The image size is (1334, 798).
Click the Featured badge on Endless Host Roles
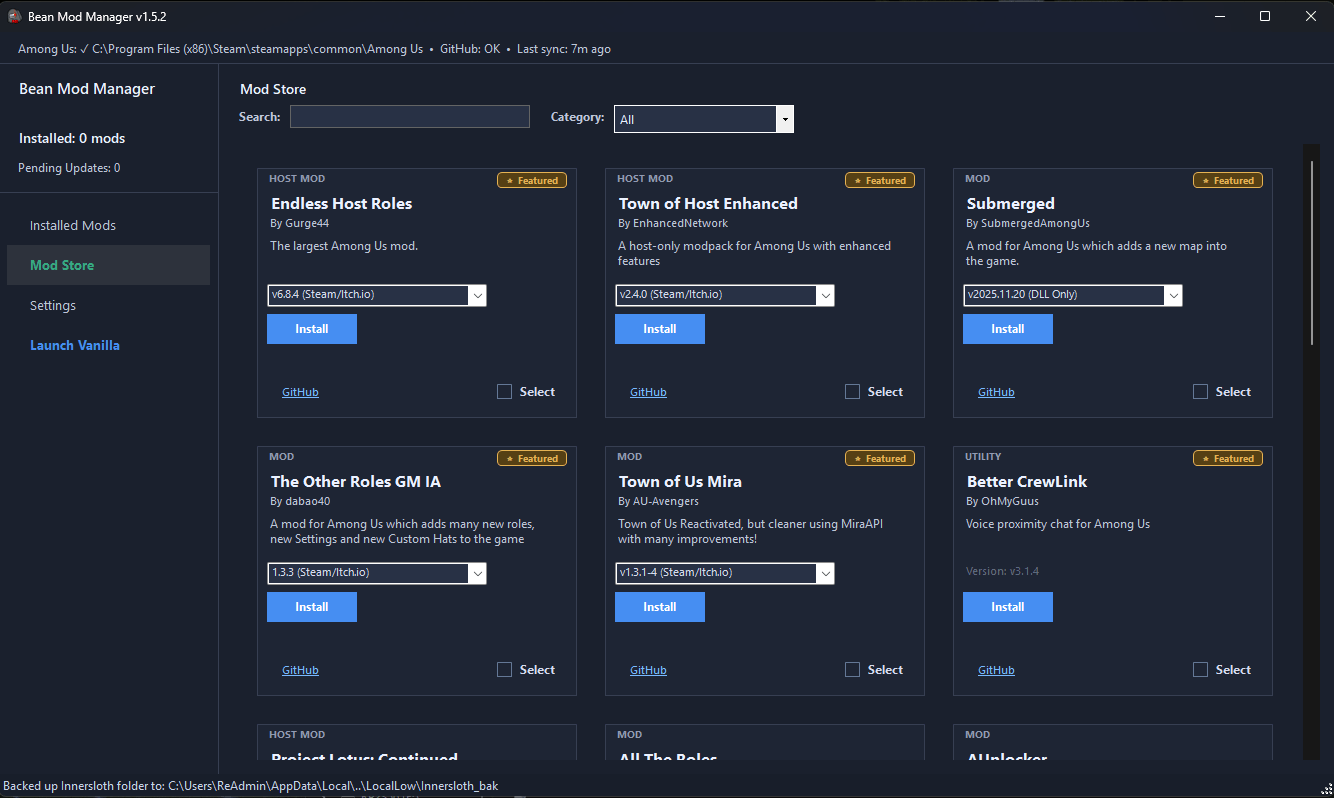tap(532, 181)
